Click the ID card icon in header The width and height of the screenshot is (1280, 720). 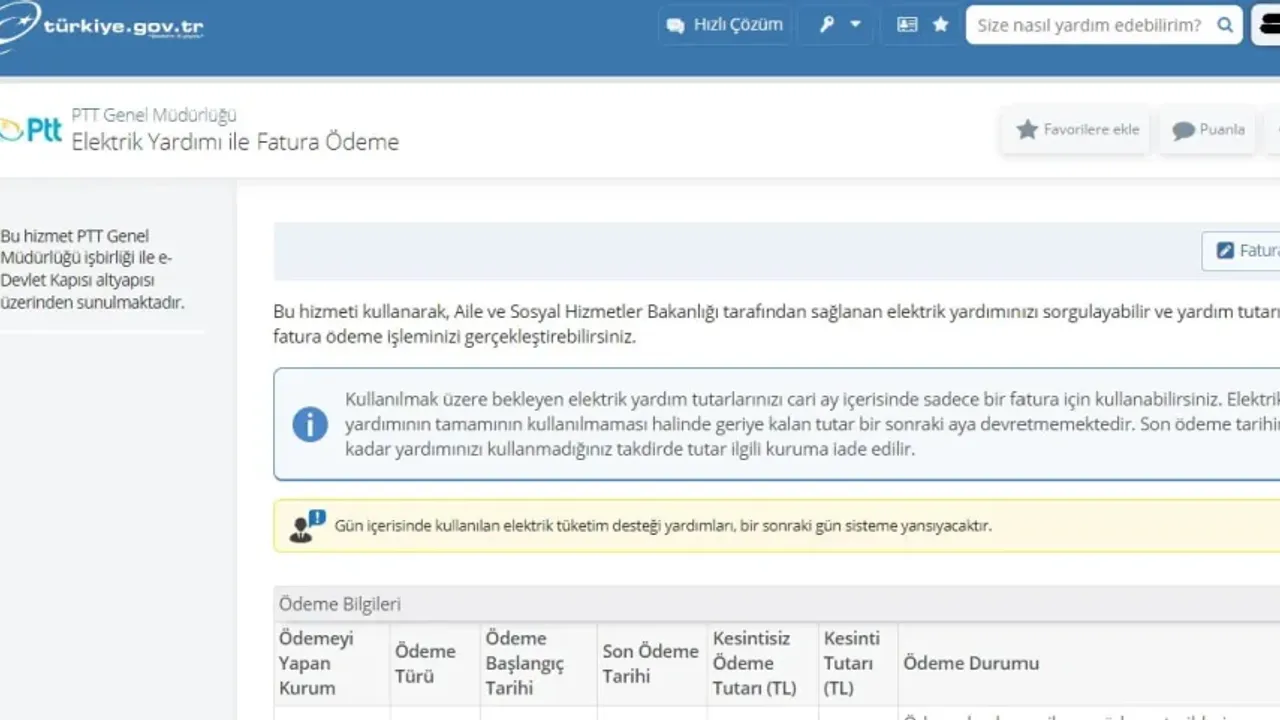coord(907,25)
